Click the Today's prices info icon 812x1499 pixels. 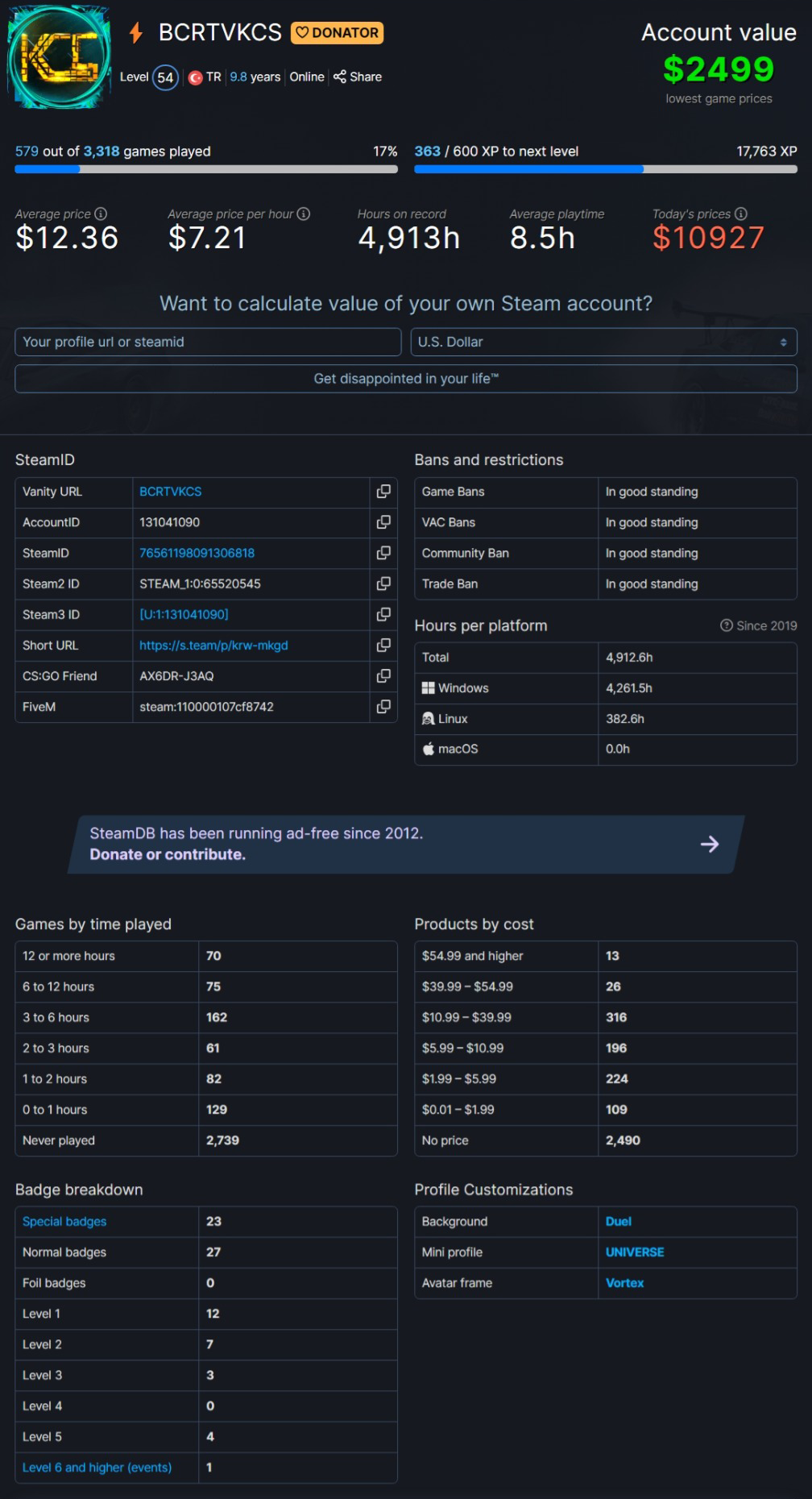[741, 214]
